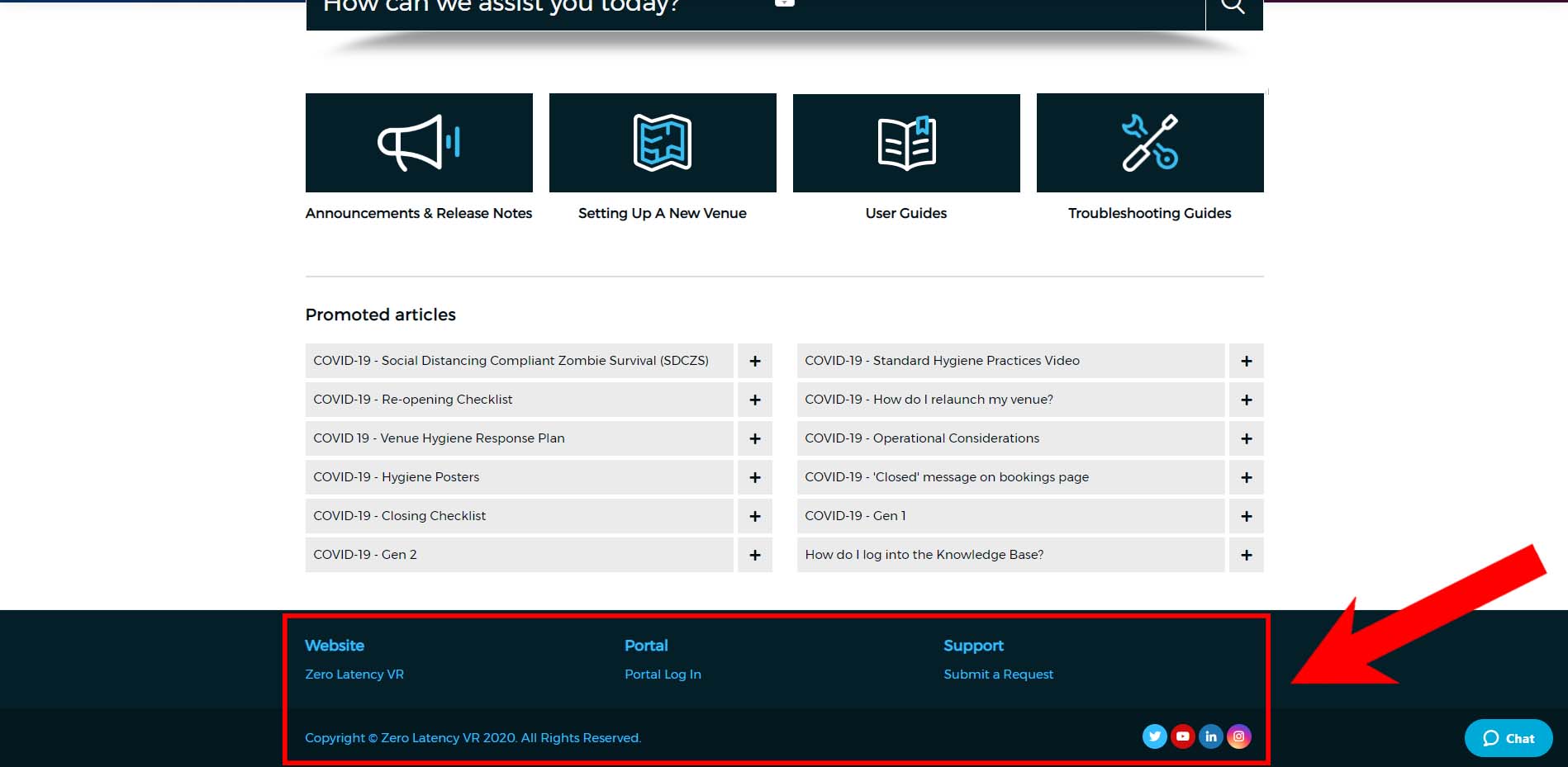Open the Chat widget button
The image size is (1568, 767).
click(x=1509, y=738)
